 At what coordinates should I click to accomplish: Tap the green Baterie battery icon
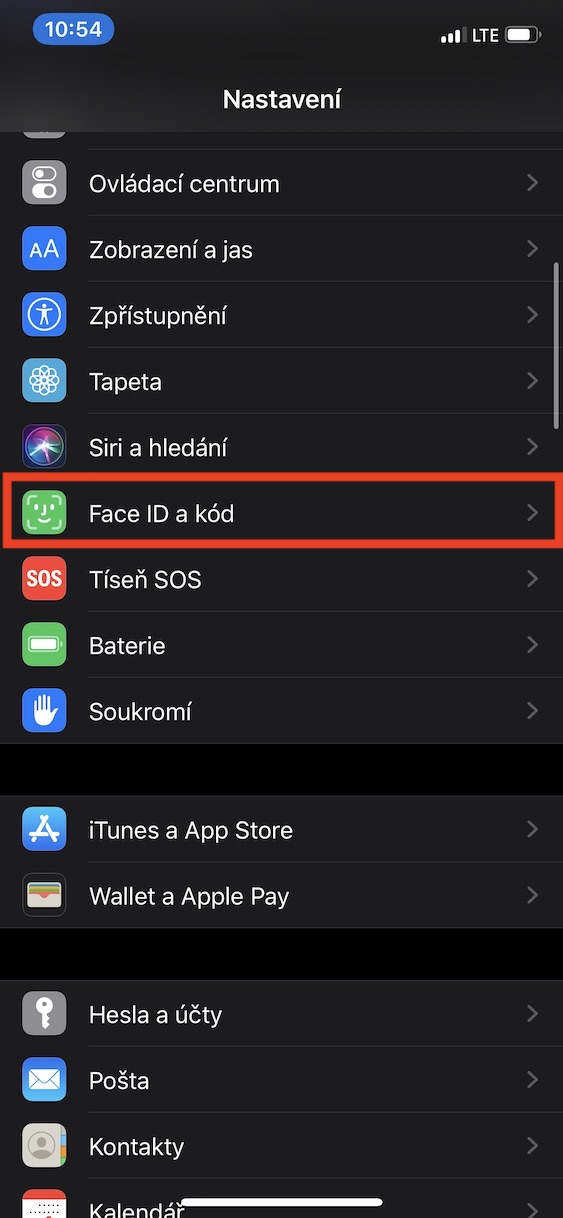coord(44,645)
